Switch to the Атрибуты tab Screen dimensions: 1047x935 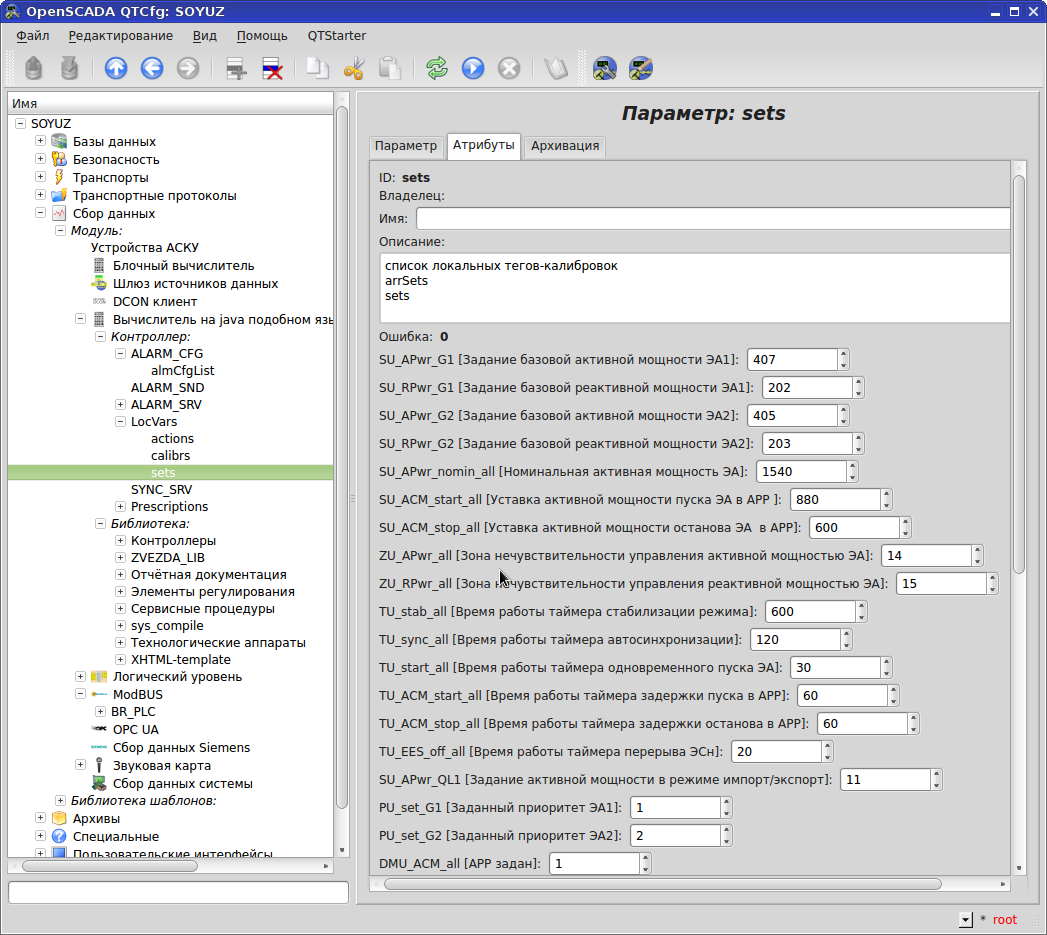[483, 145]
